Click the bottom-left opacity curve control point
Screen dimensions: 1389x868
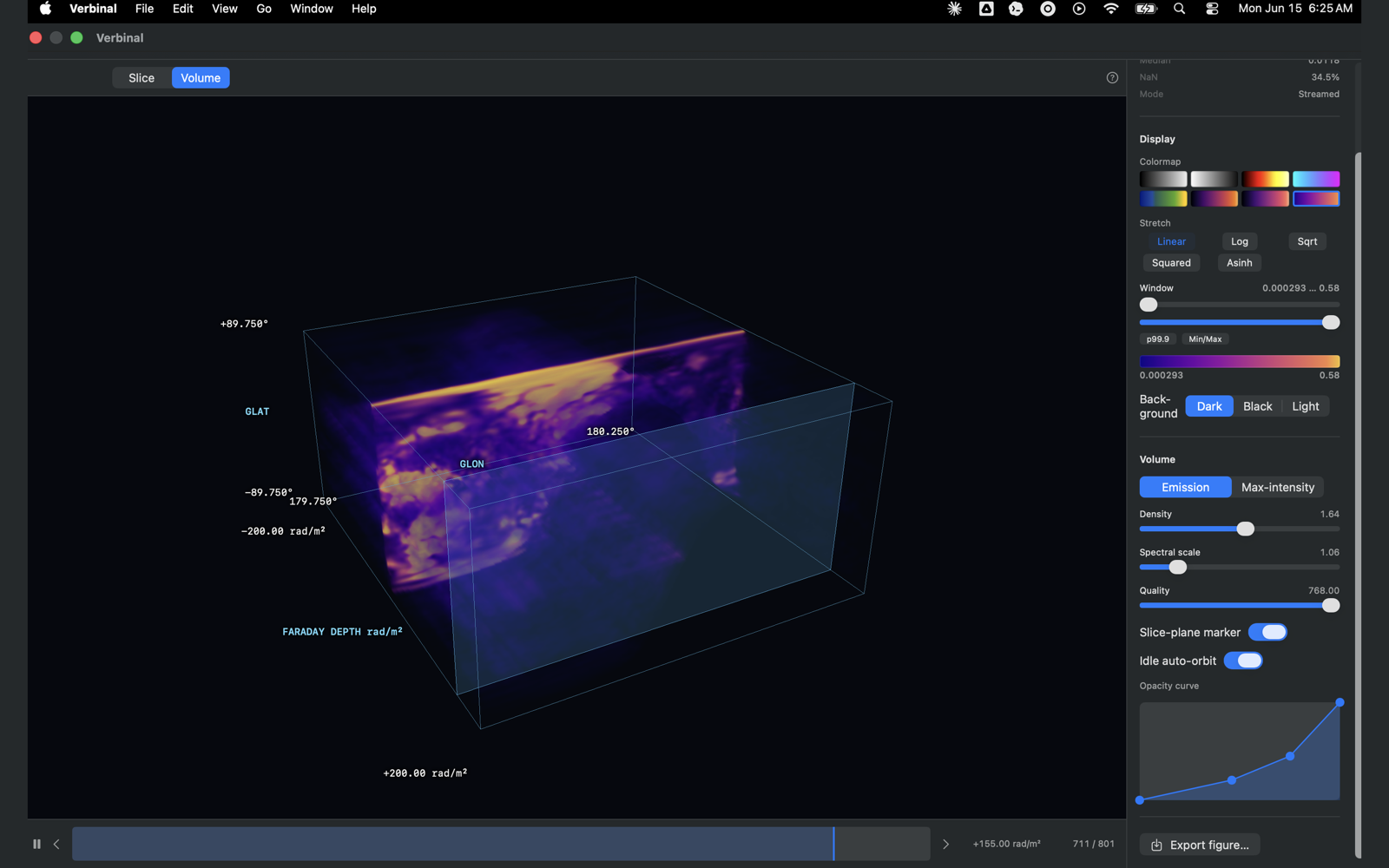[1140, 800]
